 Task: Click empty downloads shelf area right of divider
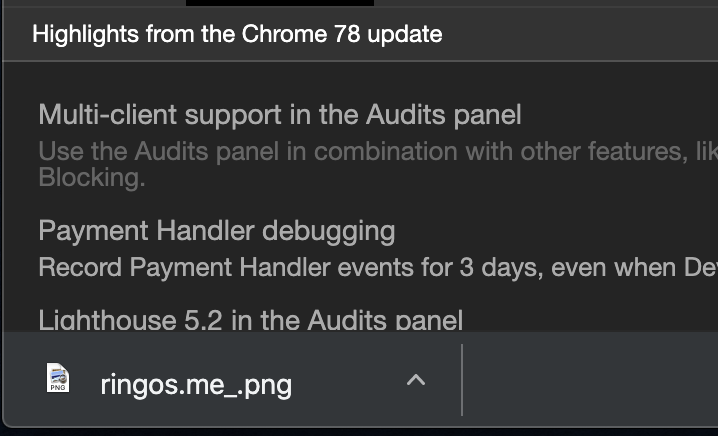pos(591,380)
